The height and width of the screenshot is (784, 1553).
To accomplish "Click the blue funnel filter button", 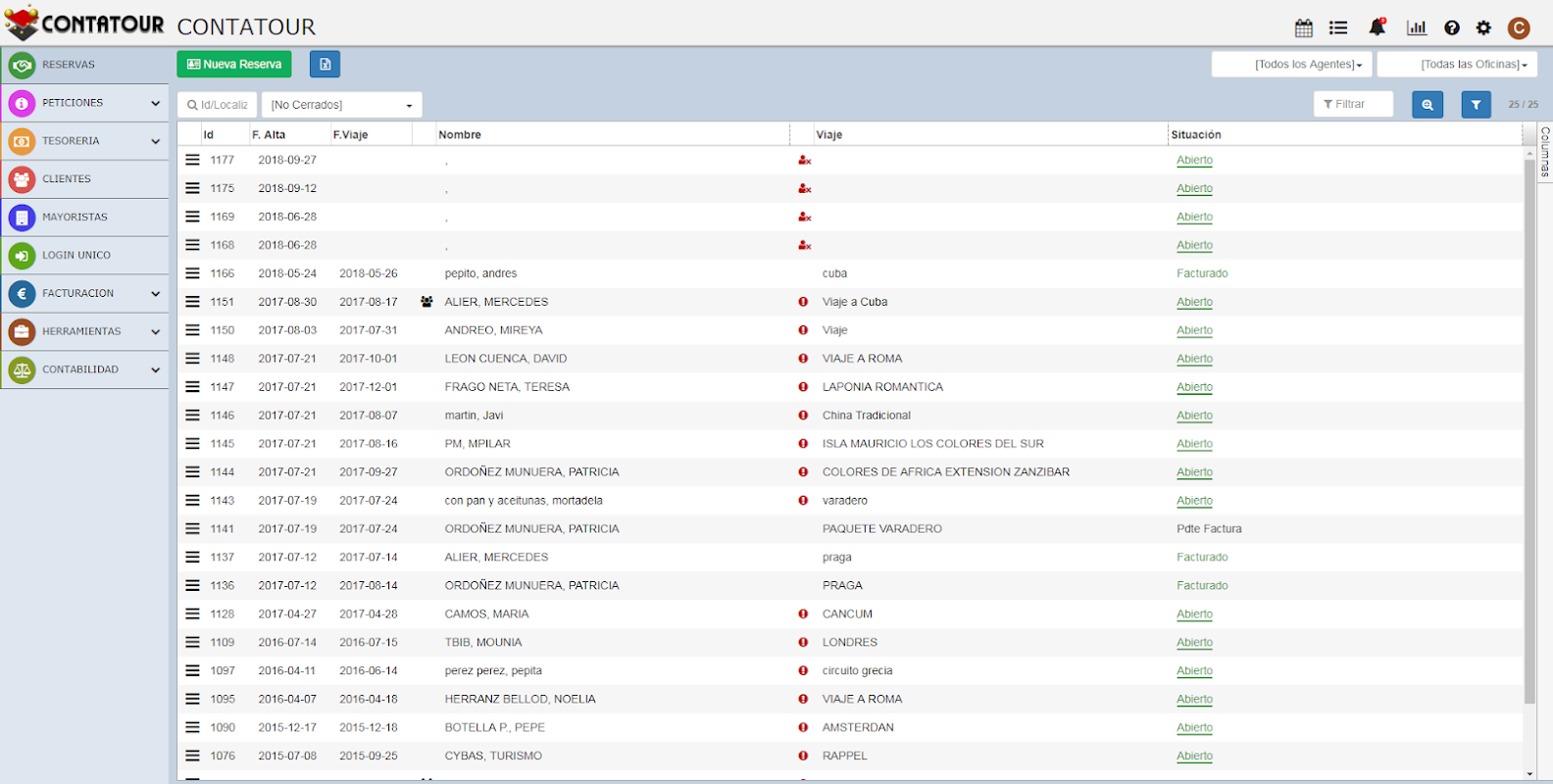I will click(x=1476, y=105).
